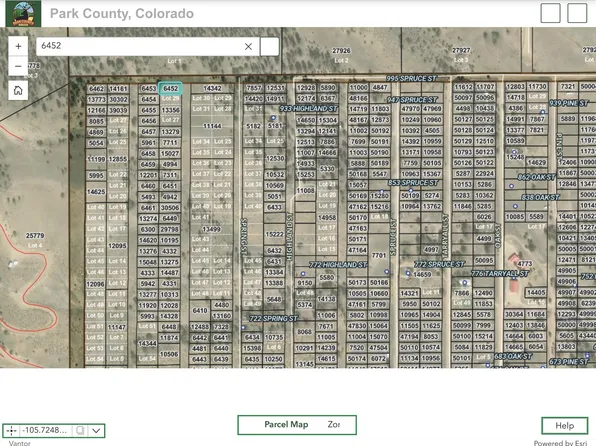Clear the 6452 search text
Image resolution: width=596 pixels, height=446 pixels.
click(x=248, y=46)
